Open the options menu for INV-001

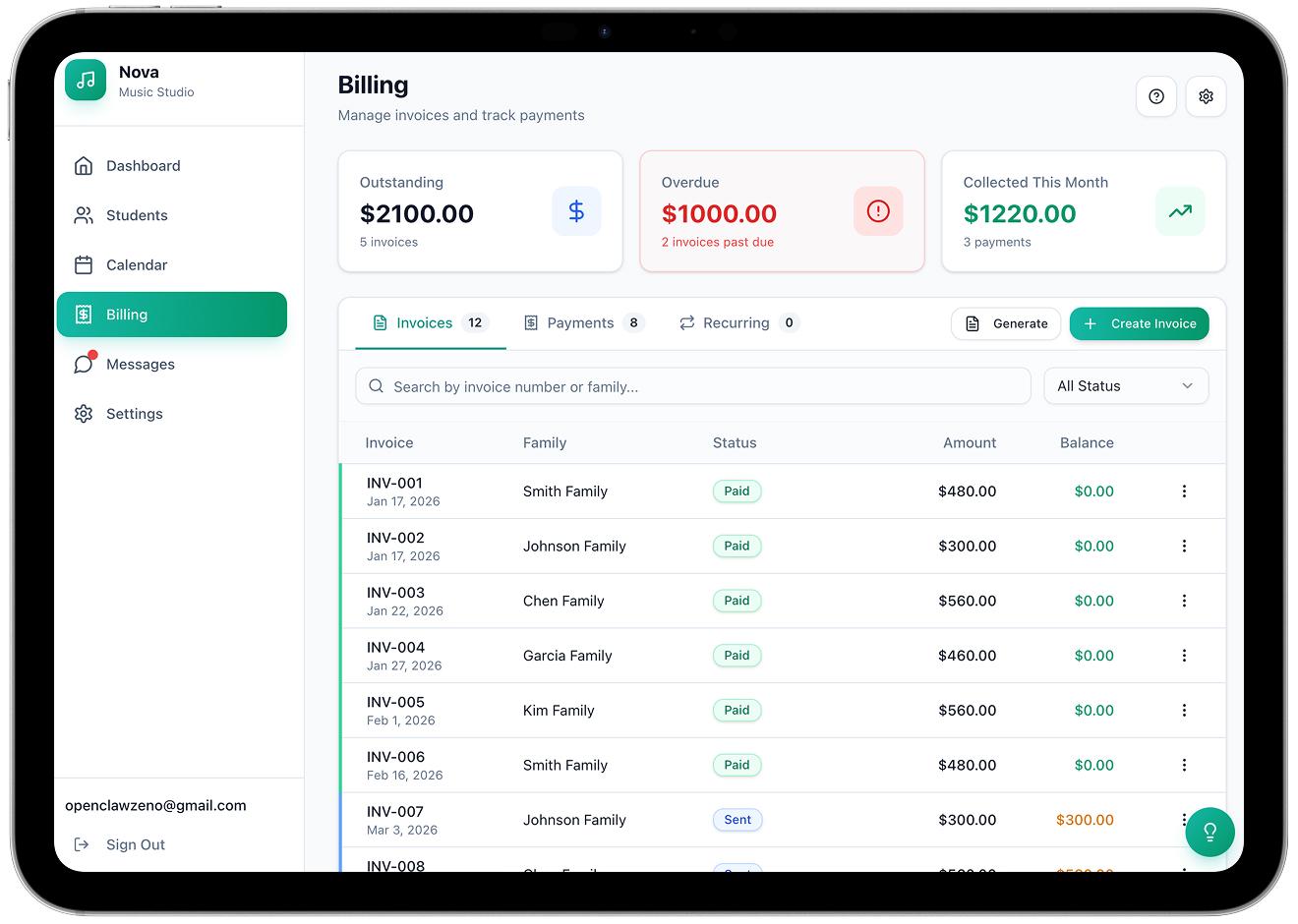click(1184, 491)
